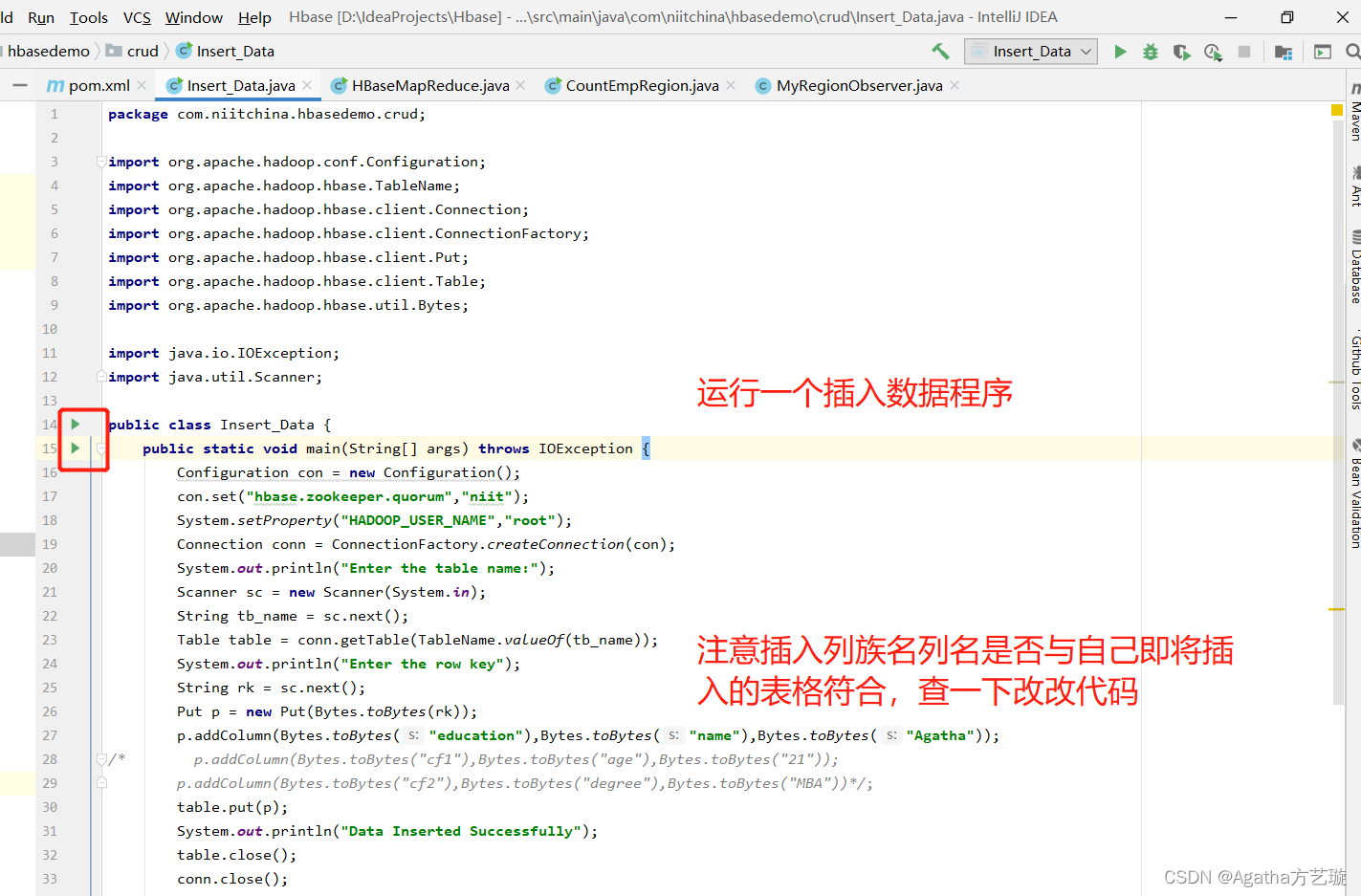The height and width of the screenshot is (896, 1361).
Task: Click the tool window hide dash icon left of tabs
Action: point(20,85)
